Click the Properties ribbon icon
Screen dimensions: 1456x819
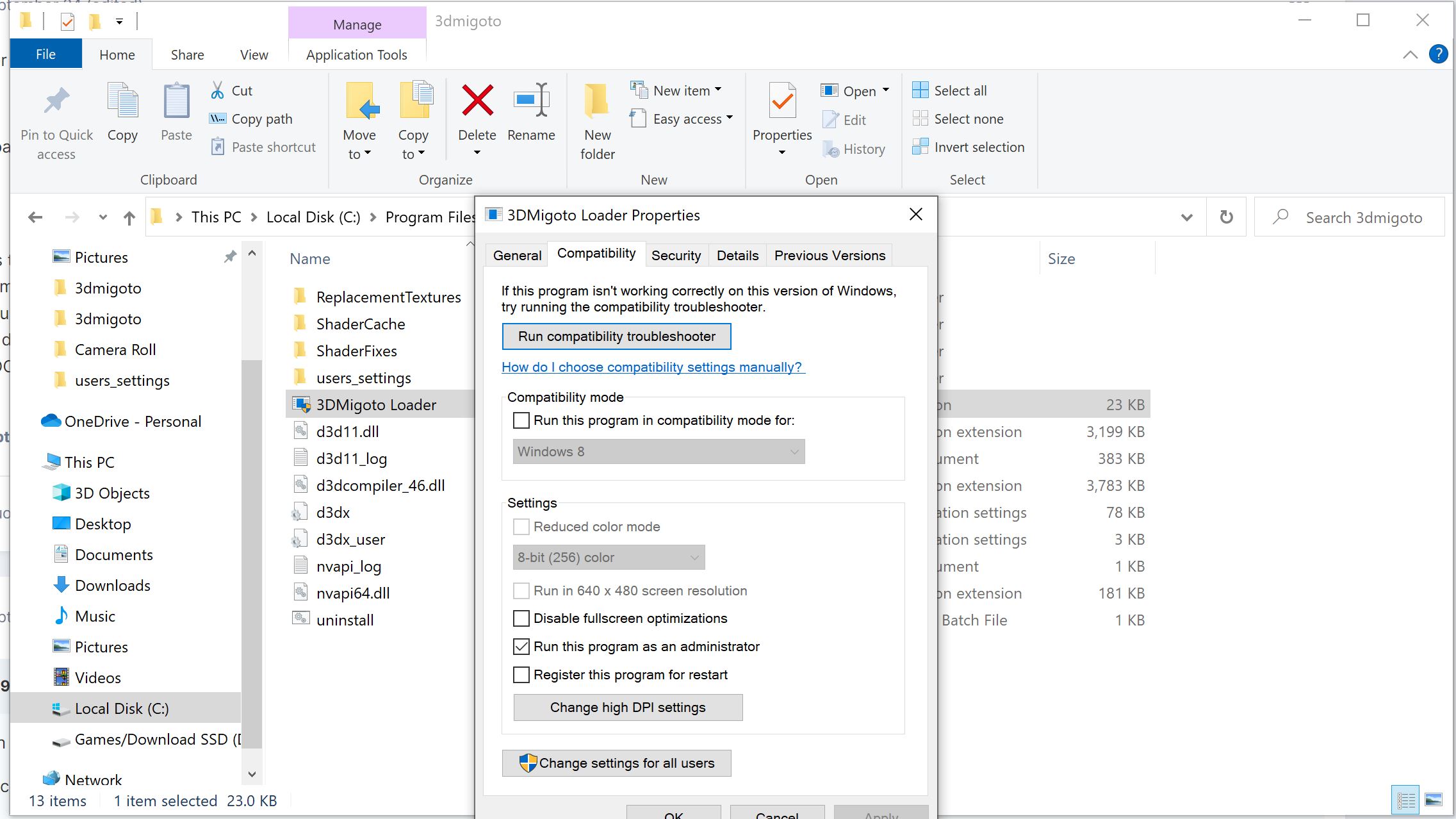tap(782, 101)
